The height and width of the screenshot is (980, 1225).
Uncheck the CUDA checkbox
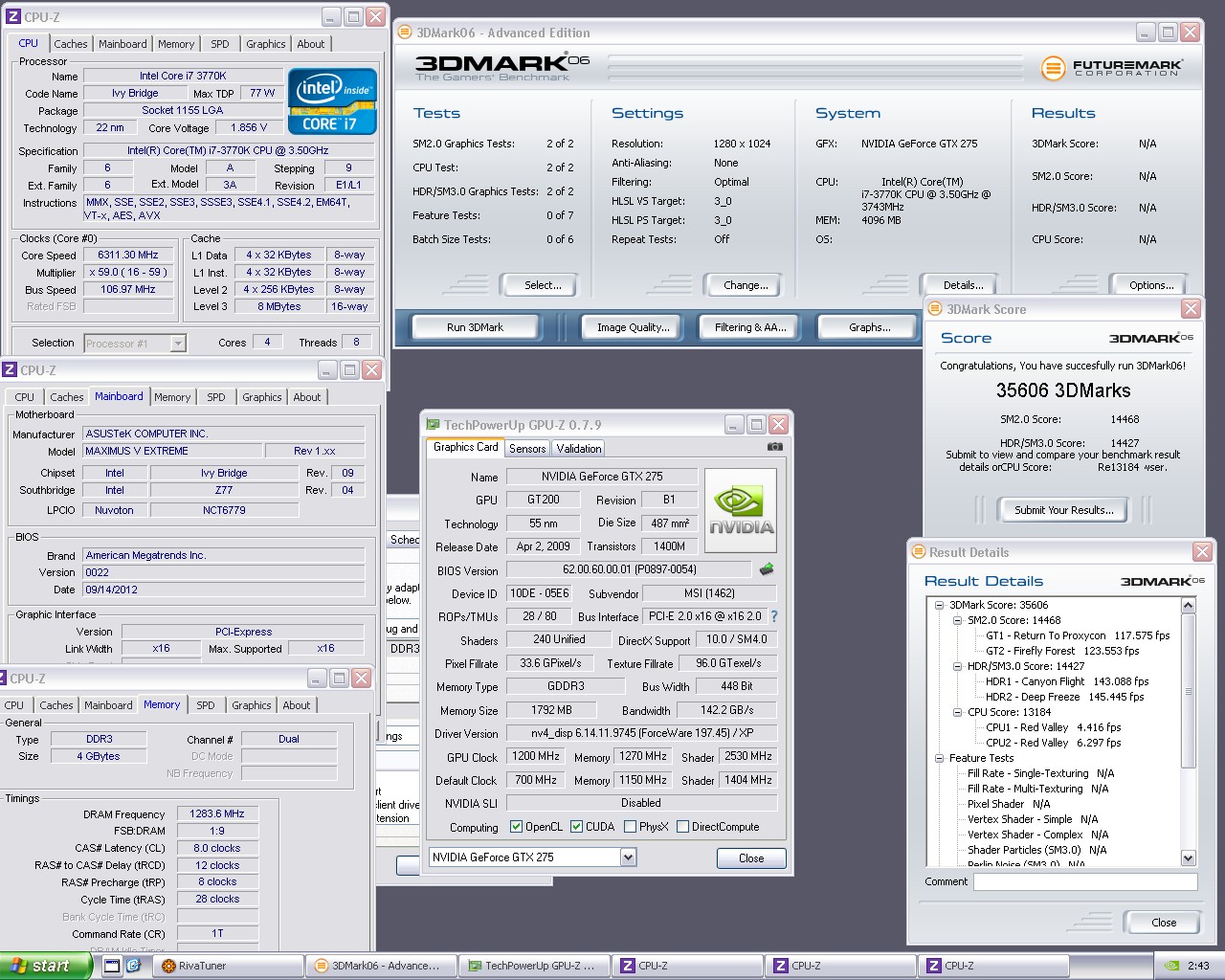coord(577,827)
